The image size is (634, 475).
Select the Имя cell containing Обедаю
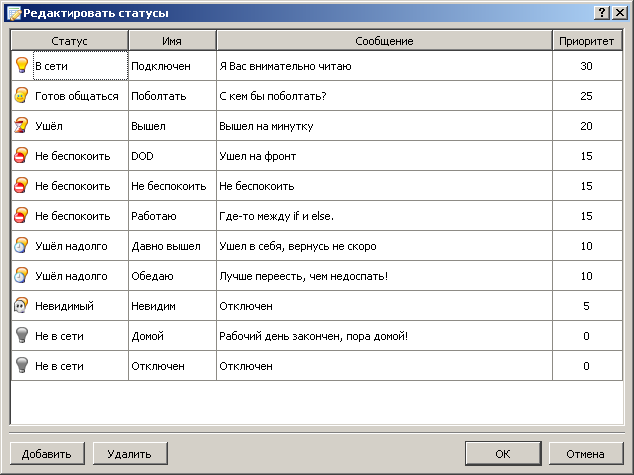pos(171,276)
